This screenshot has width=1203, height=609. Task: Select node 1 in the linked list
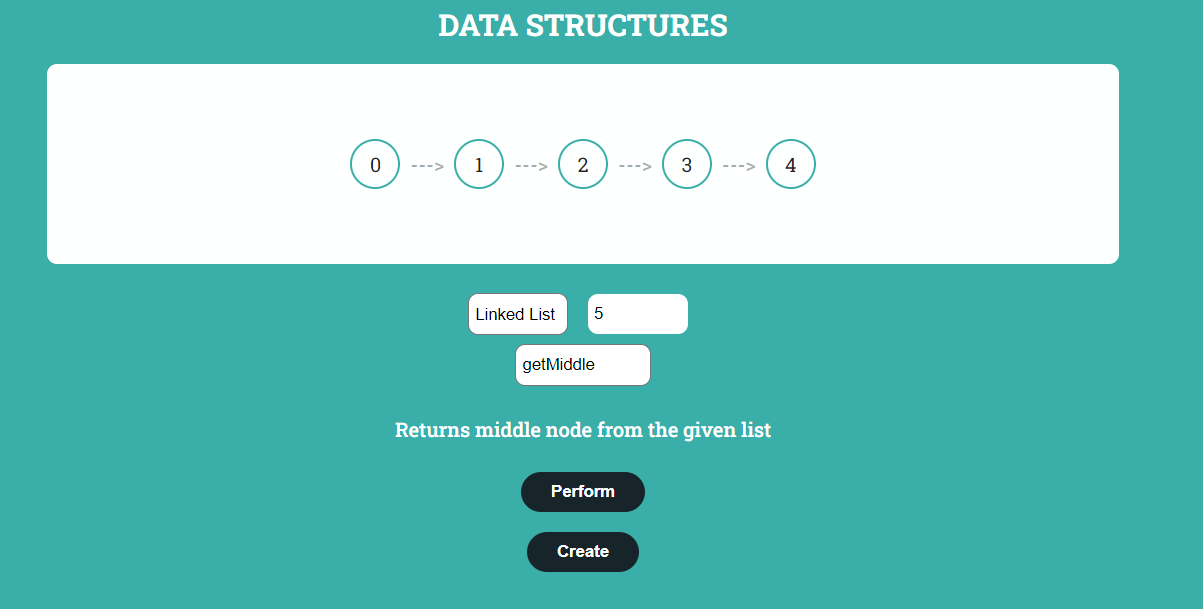479,164
